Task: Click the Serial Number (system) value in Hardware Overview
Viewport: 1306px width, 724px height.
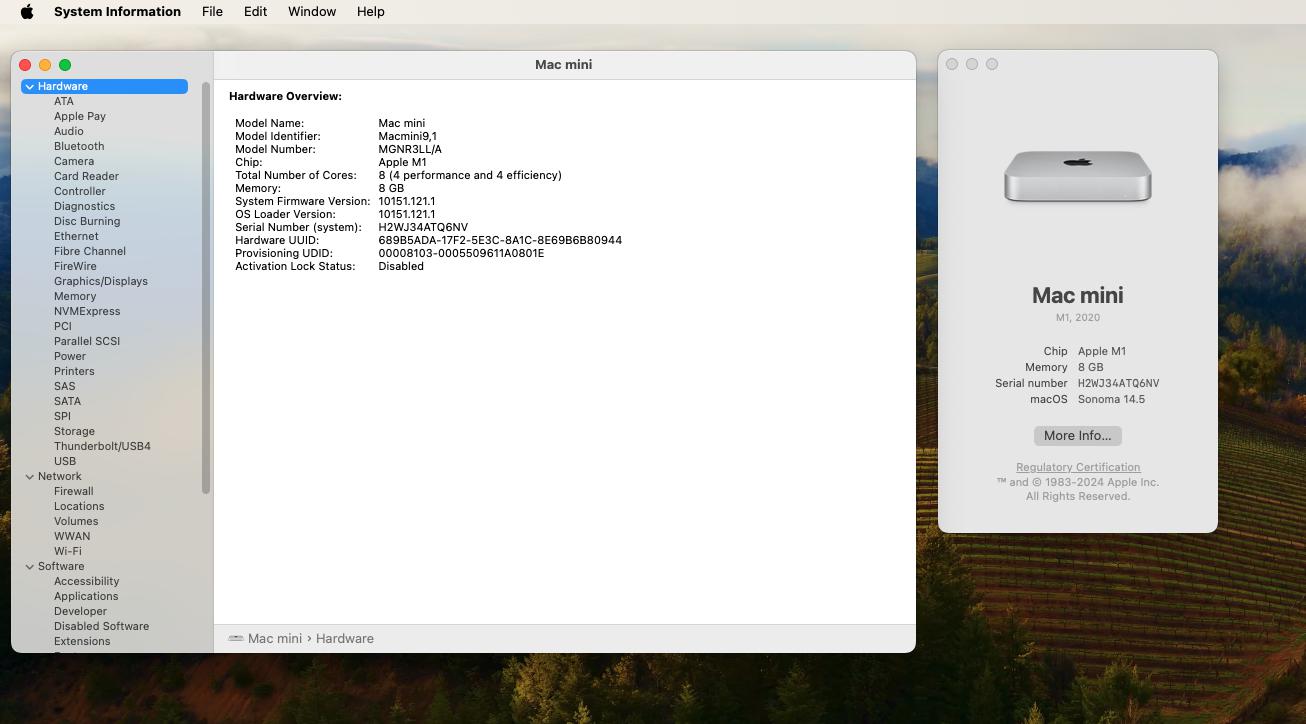Action: 423,227
